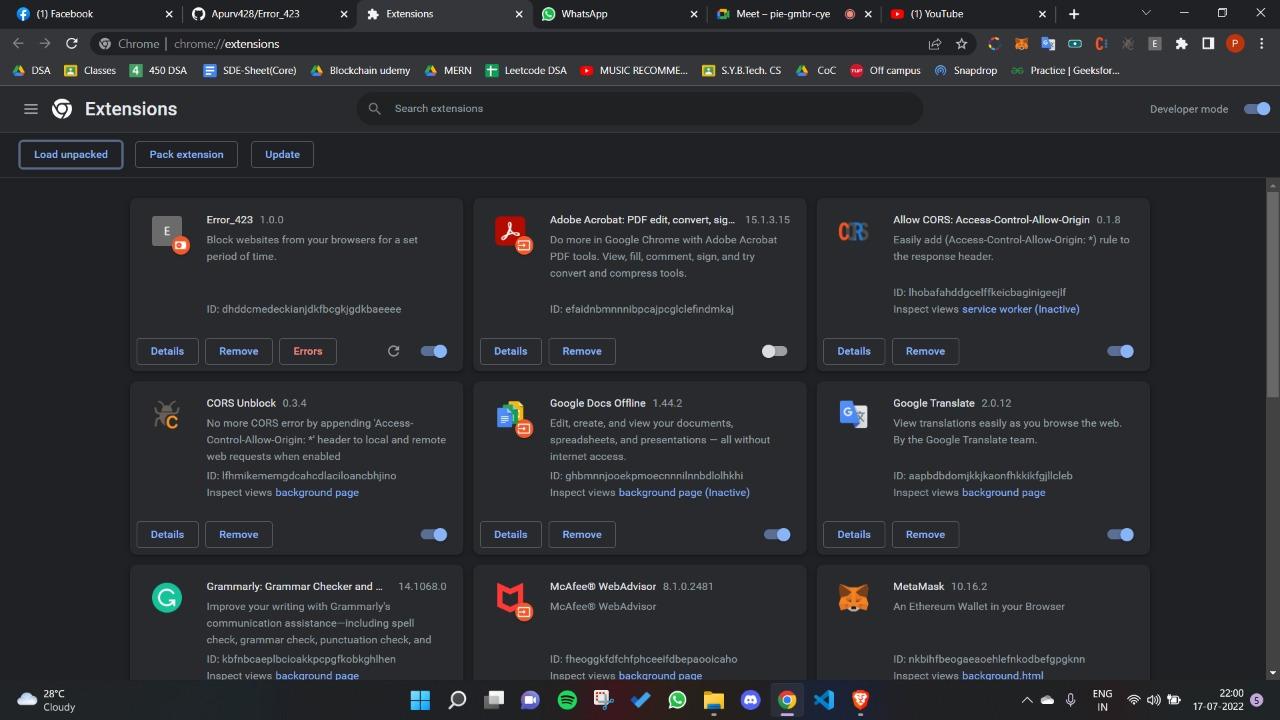The image size is (1280, 720).
Task: Open the Blockchain udemy bookmark
Action: point(360,70)
